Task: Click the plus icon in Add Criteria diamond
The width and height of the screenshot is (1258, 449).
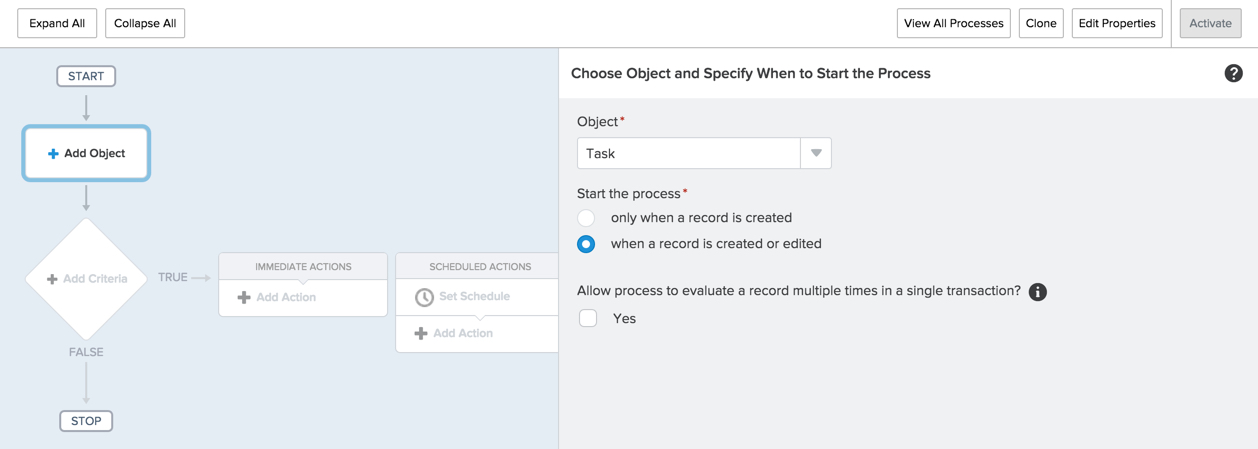Action: (x=52, y=279)
